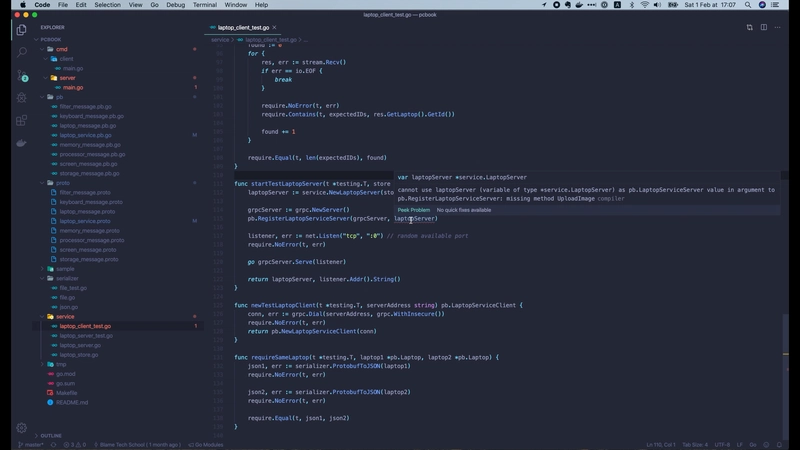Click the sync changes status bar icon
Image resolution: width=800 pixels, height=450 pixels.
coord(53,445)
